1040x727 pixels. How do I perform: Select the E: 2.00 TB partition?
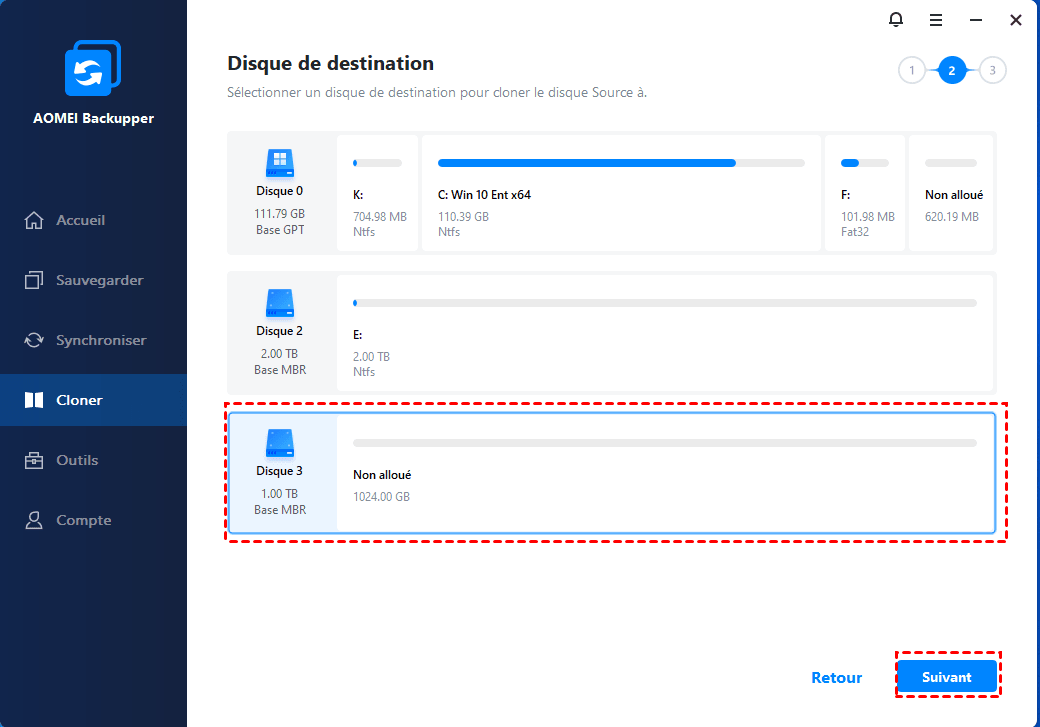[665, 333]
